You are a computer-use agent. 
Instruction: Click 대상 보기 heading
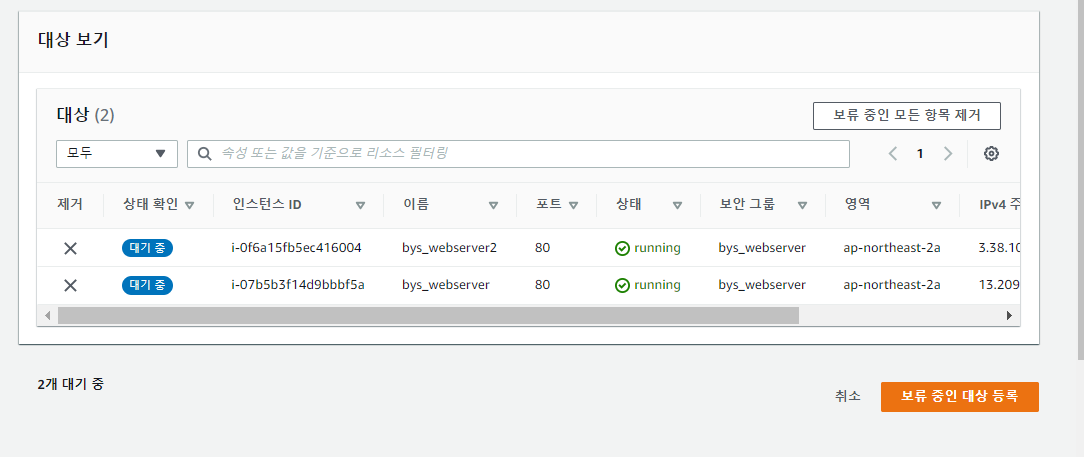point(73,40)
